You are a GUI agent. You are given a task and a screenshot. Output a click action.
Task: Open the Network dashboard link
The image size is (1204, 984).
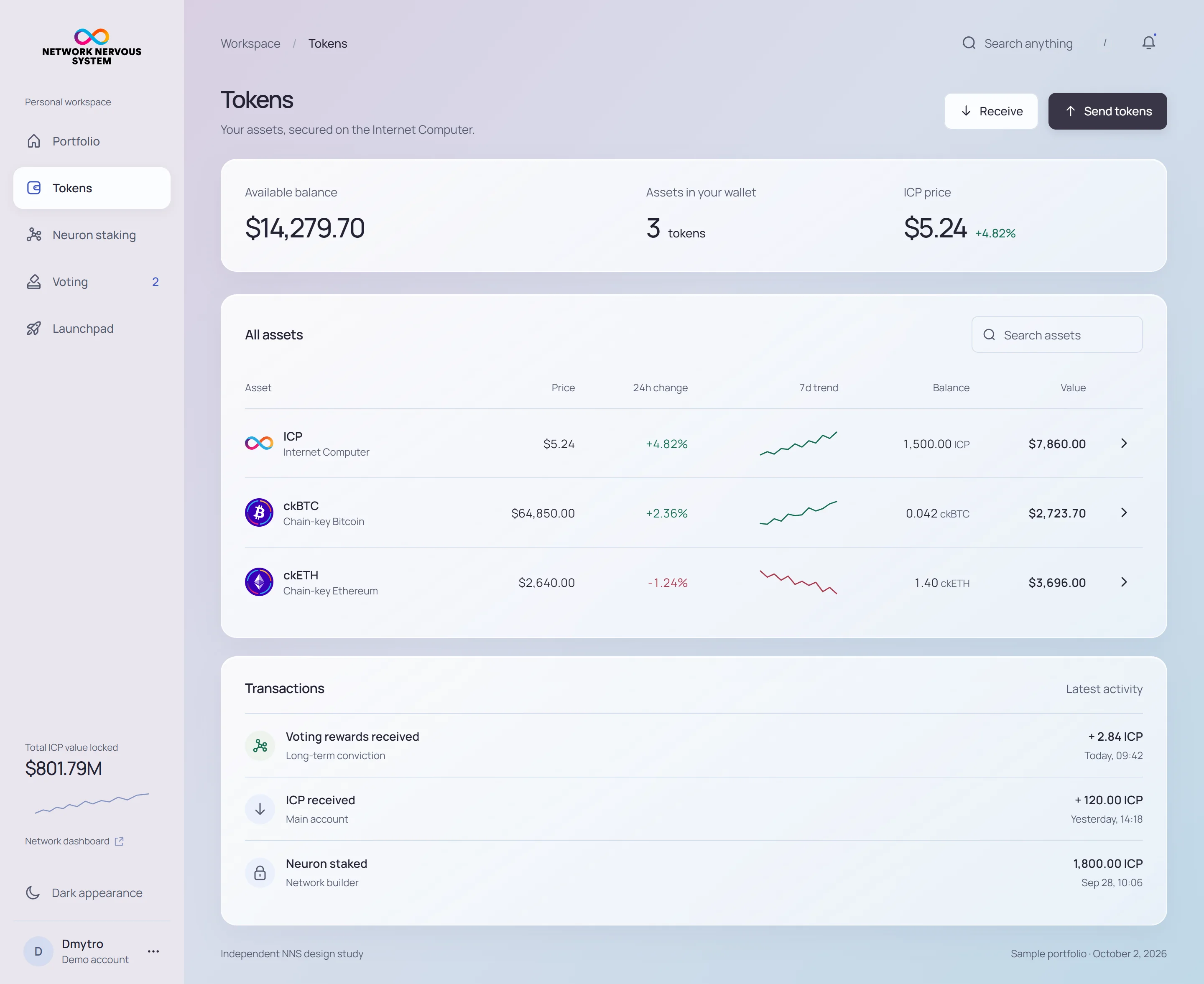coord(74,841)
